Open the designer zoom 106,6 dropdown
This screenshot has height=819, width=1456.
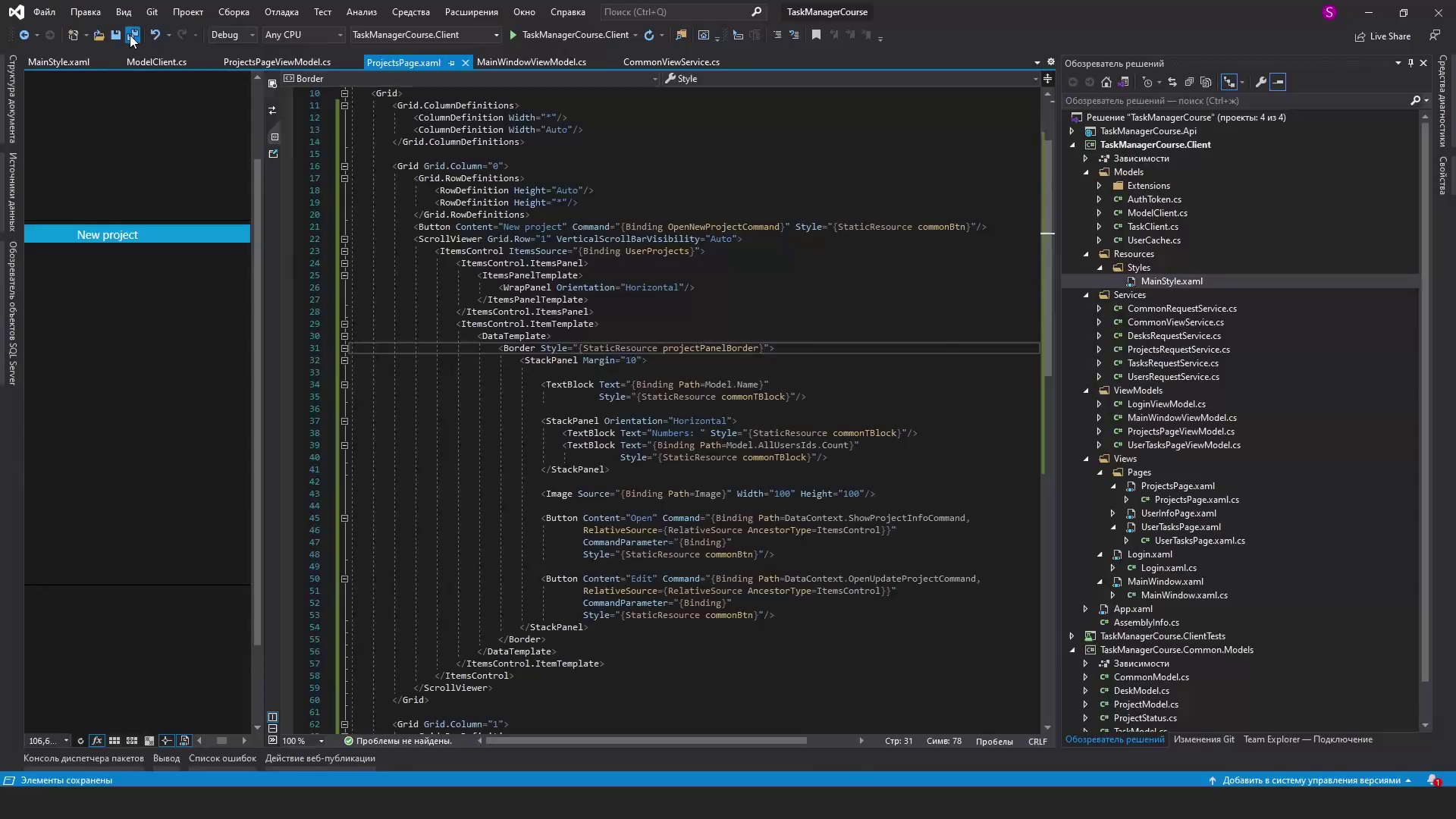(x=48, y=741)
